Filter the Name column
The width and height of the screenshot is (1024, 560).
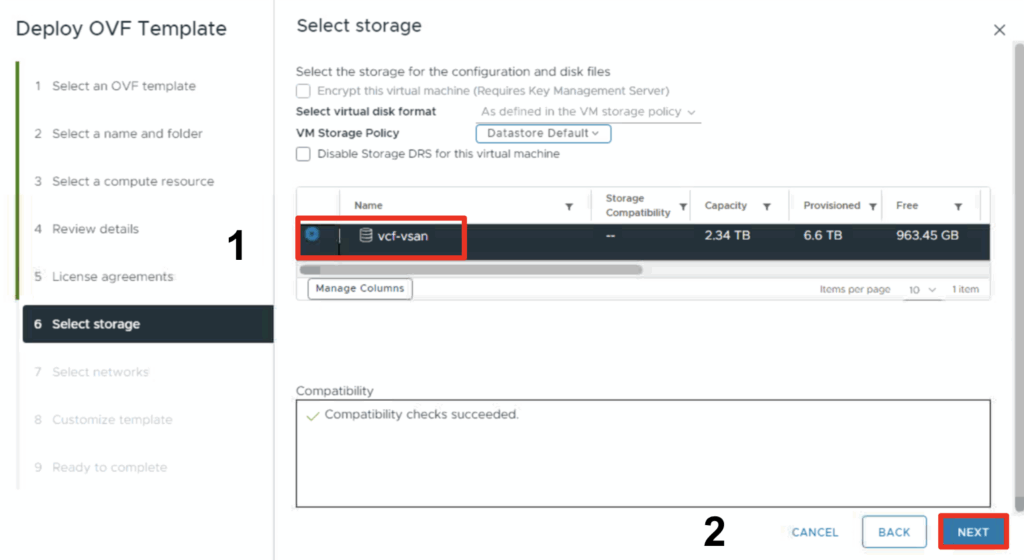(x=569, y=207)
